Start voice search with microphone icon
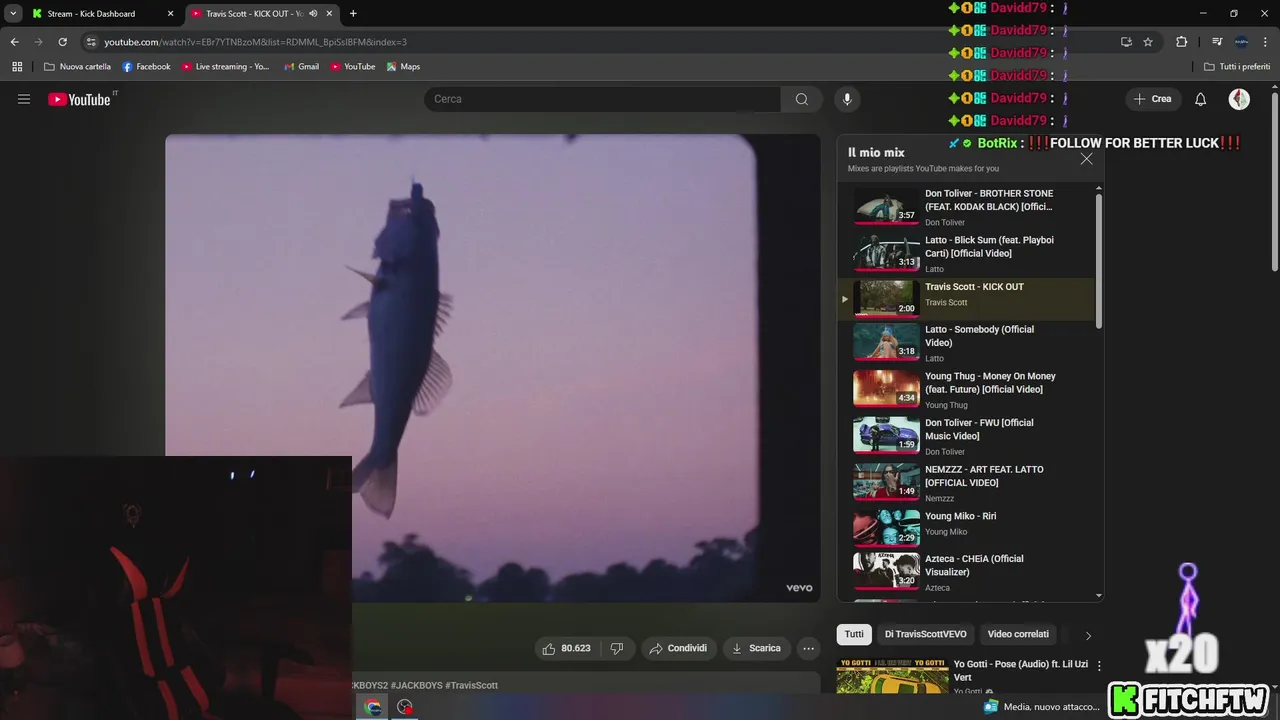 tap(847, 99)
